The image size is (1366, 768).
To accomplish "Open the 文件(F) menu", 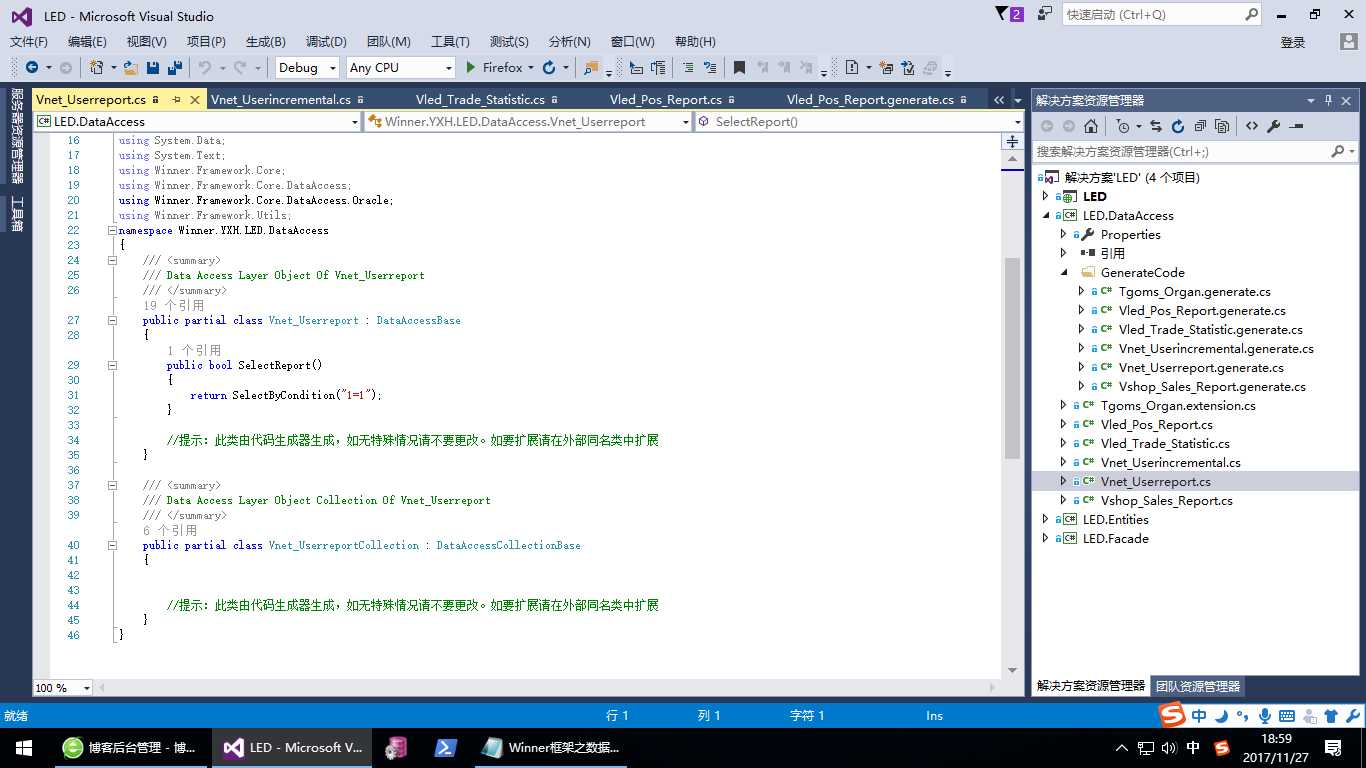I will click(29, 42).
